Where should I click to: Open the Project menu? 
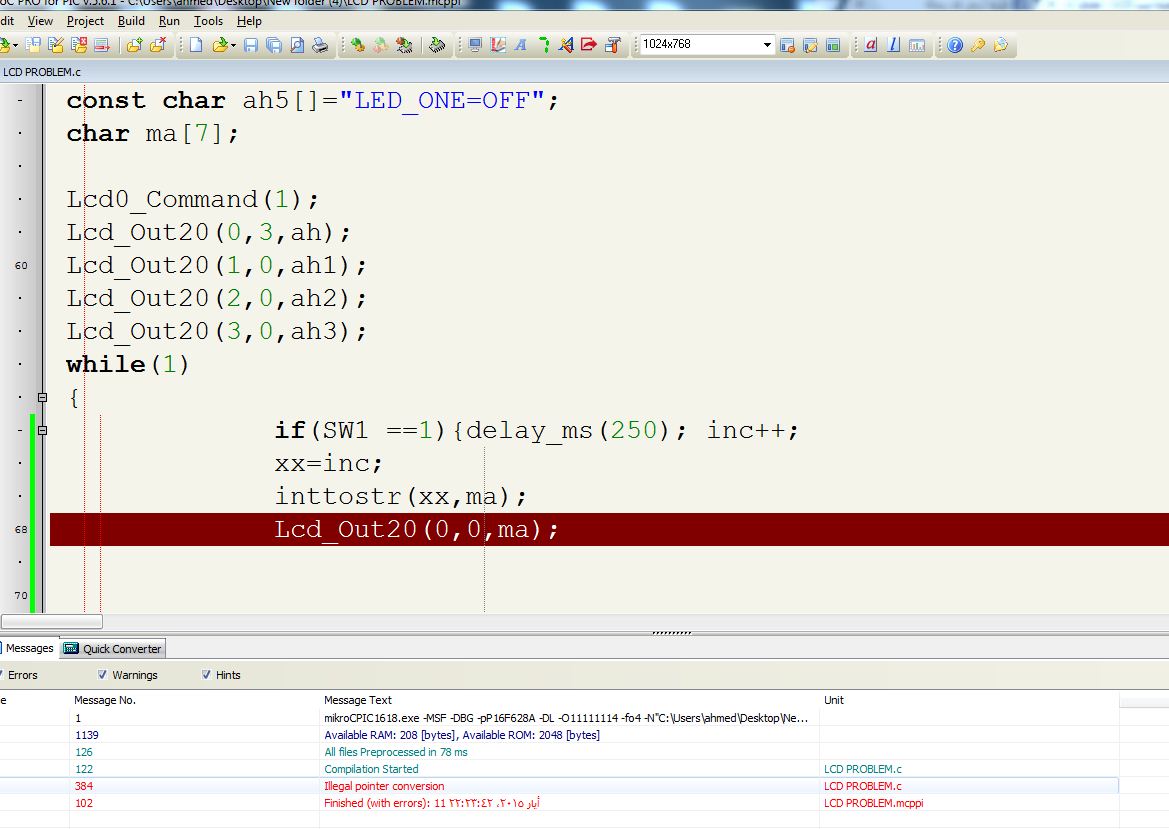coord(85,21)
